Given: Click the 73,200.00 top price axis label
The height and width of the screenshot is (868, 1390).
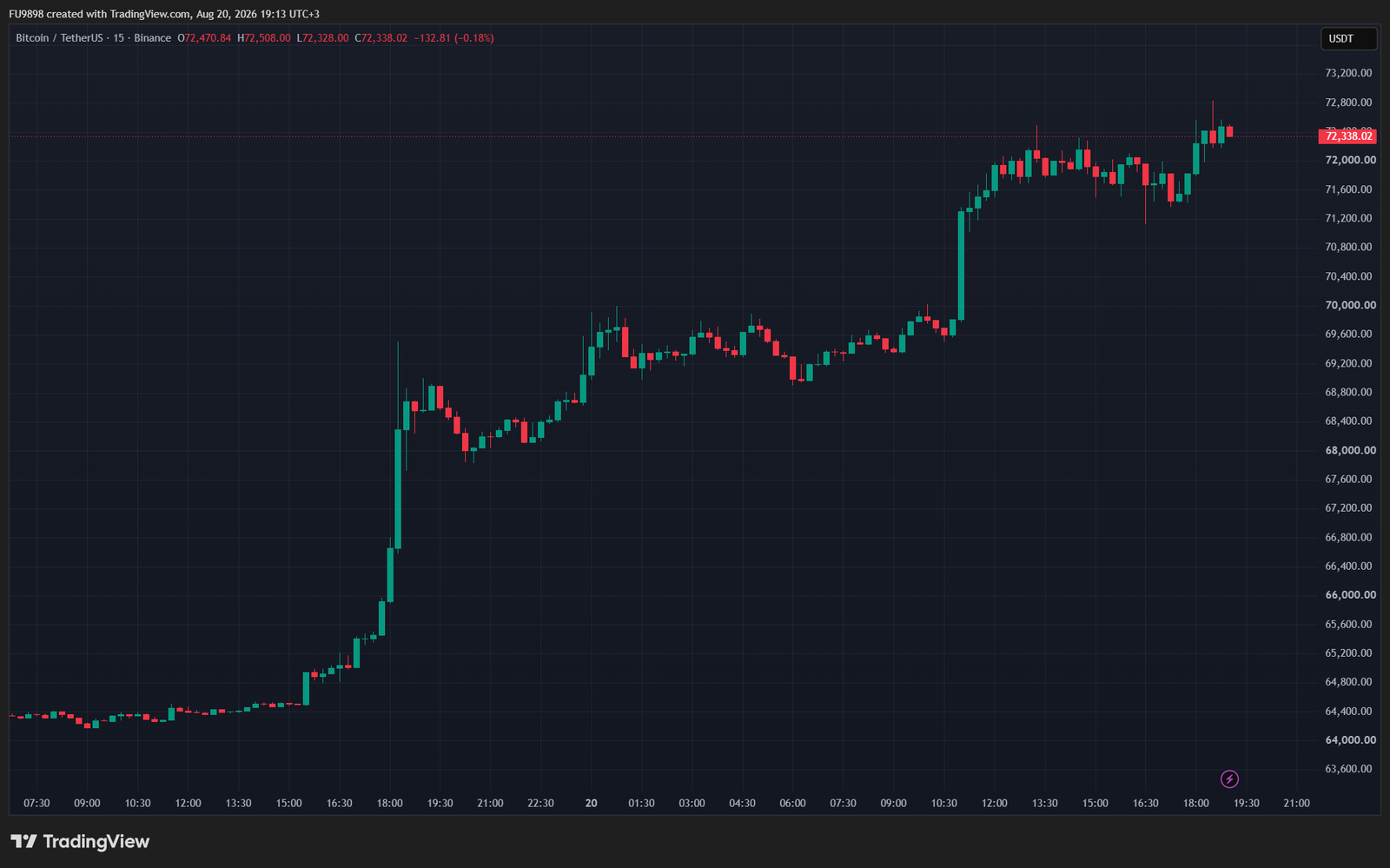Looking at the screenshot, I should 1349,73.
